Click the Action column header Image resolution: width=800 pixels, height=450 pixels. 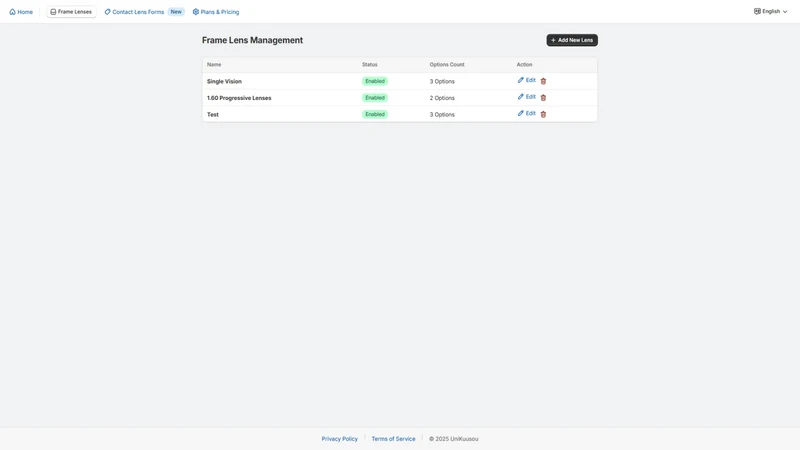coord(524,64)
